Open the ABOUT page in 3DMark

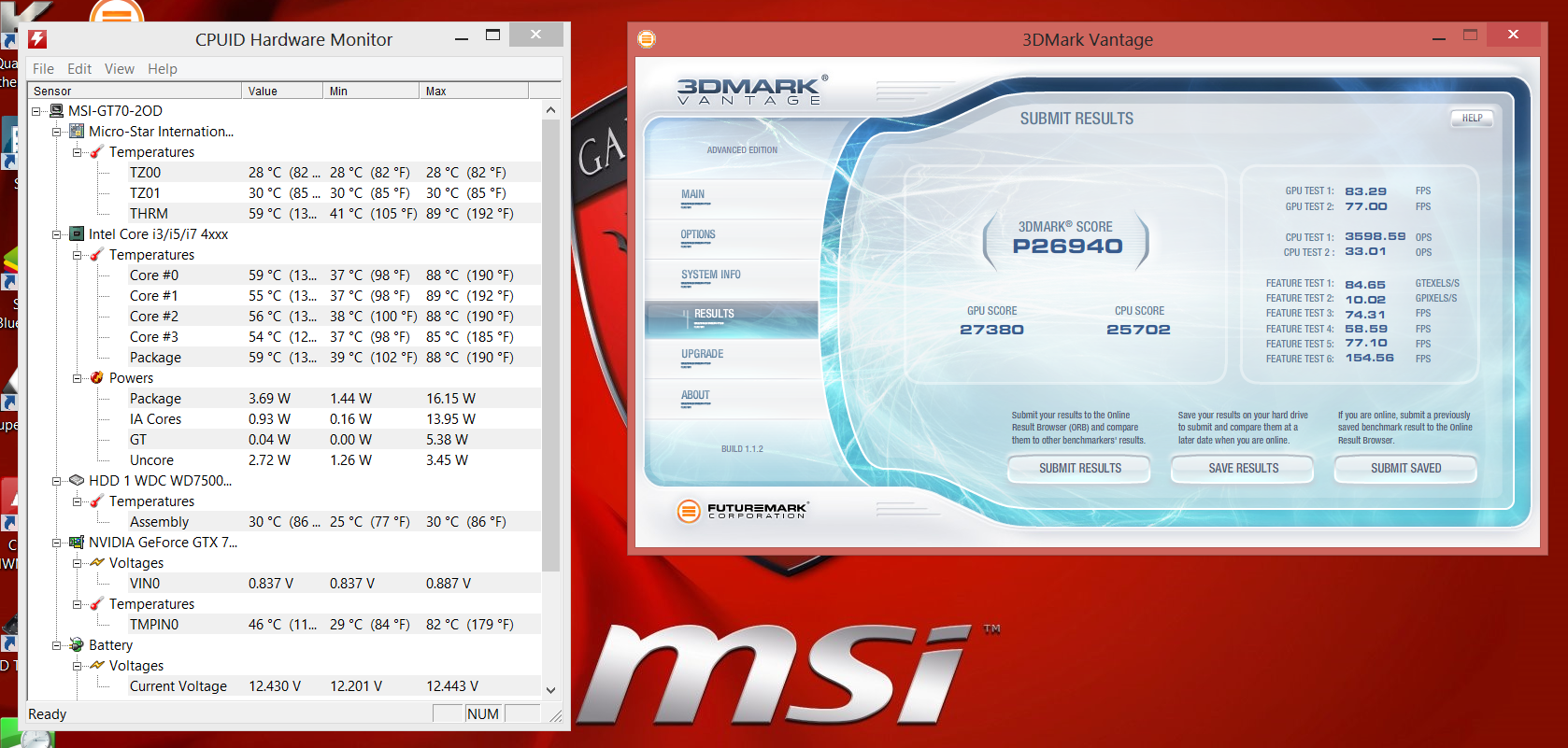[695, 396]
